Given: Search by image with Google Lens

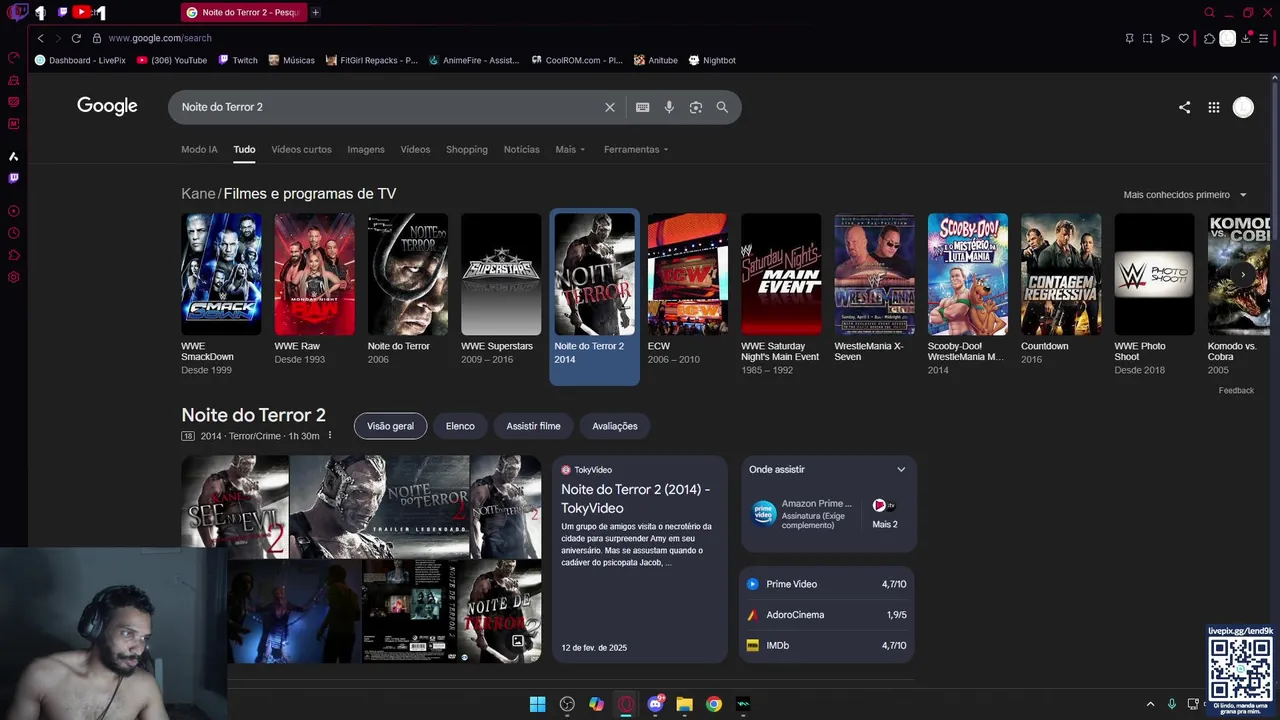Looking at the screenshot, I should tap(696, 107).
